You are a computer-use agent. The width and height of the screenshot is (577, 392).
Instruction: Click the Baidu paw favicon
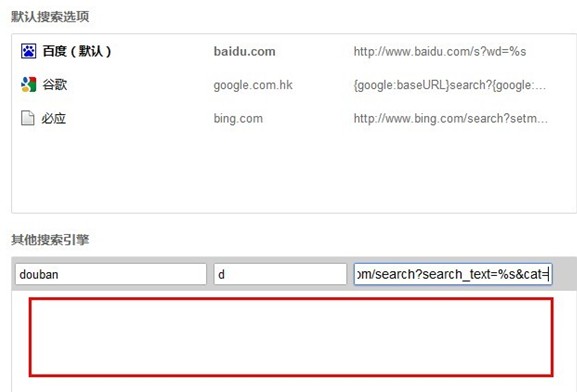(28, 51)
